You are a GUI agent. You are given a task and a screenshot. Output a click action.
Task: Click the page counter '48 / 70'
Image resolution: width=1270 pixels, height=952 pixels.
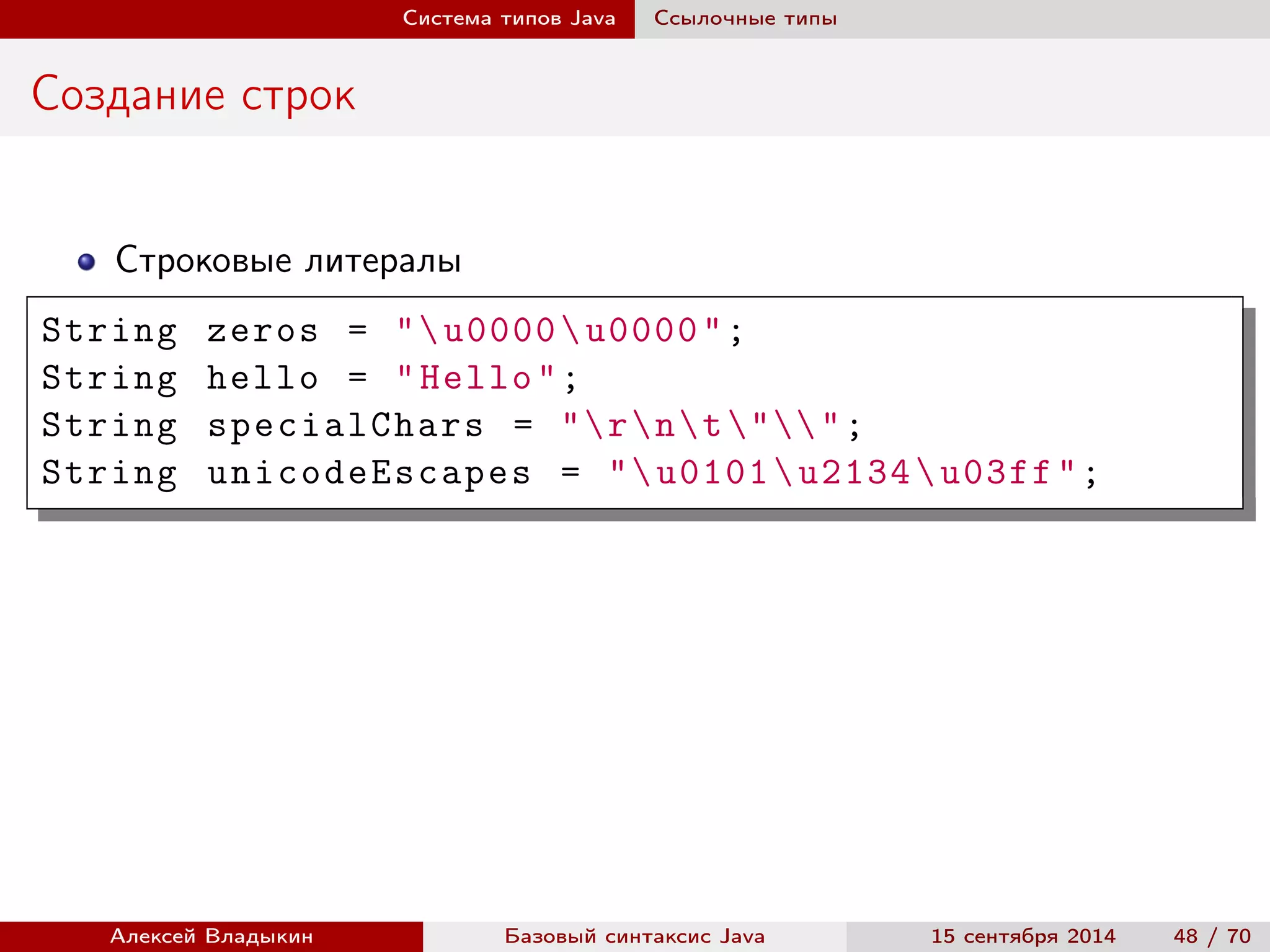1212,936
